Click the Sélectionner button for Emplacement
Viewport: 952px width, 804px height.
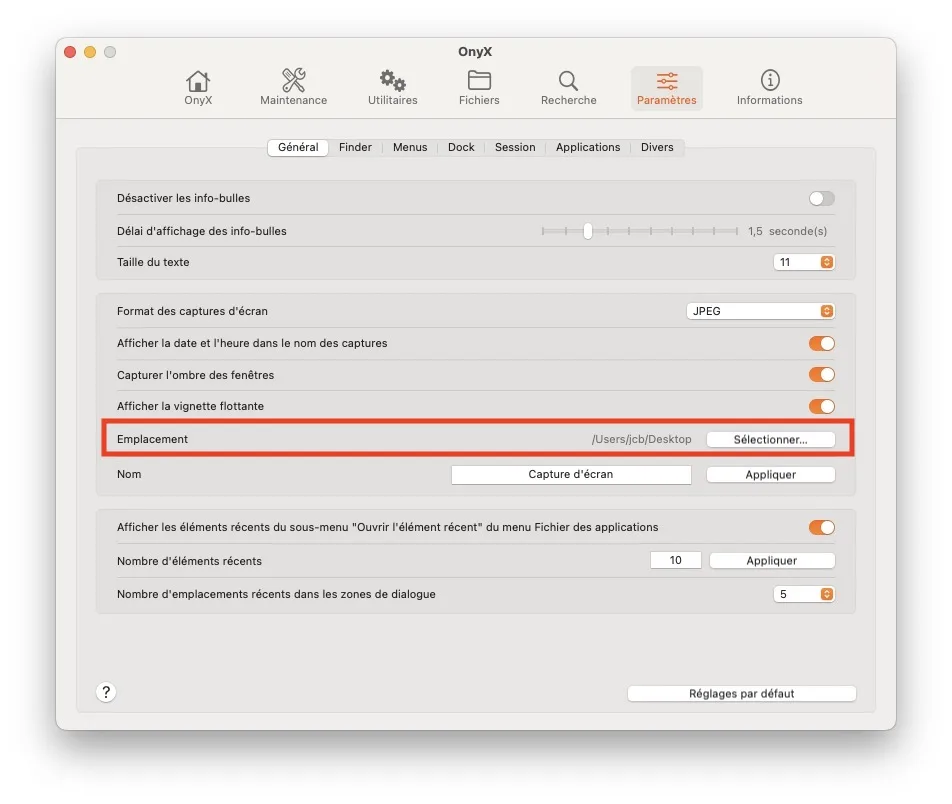(x=770, y=438)
